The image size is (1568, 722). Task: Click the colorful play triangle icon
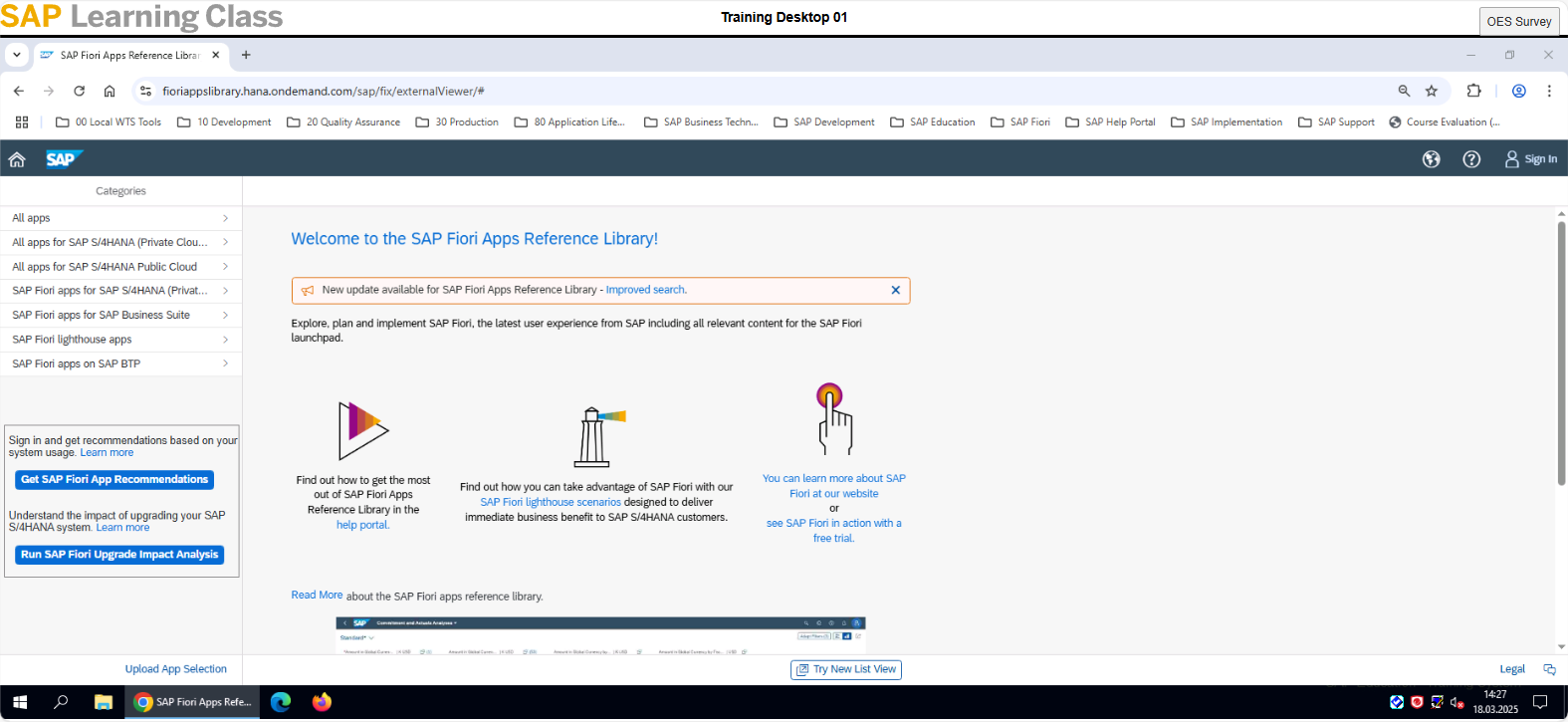(362, 430)
